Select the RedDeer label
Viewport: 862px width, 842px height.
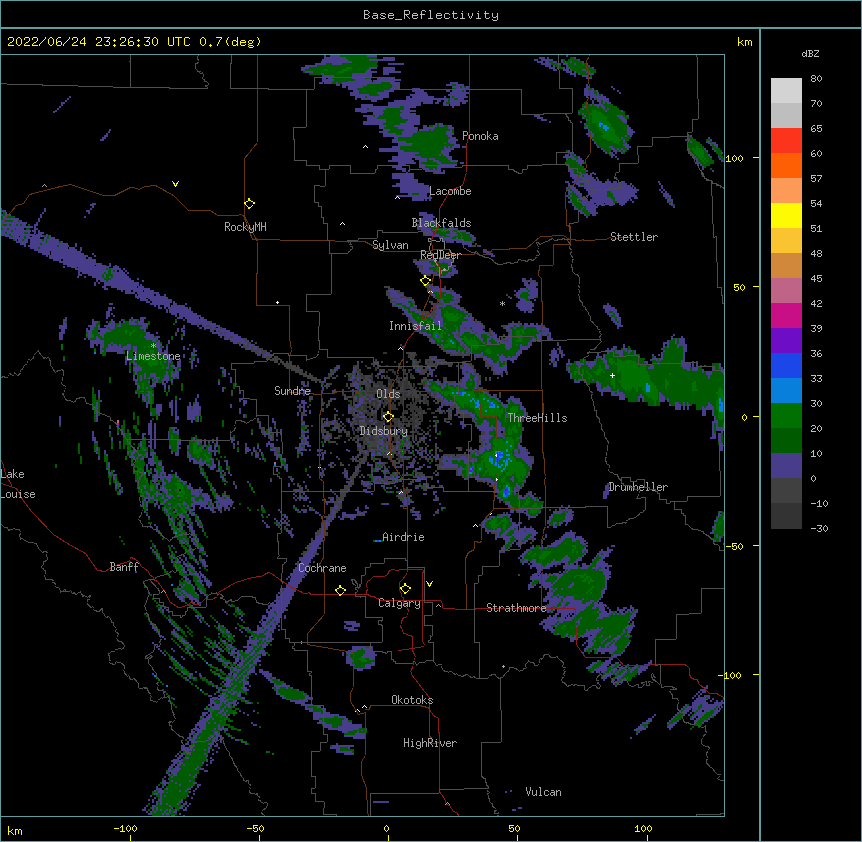(440, 255)
